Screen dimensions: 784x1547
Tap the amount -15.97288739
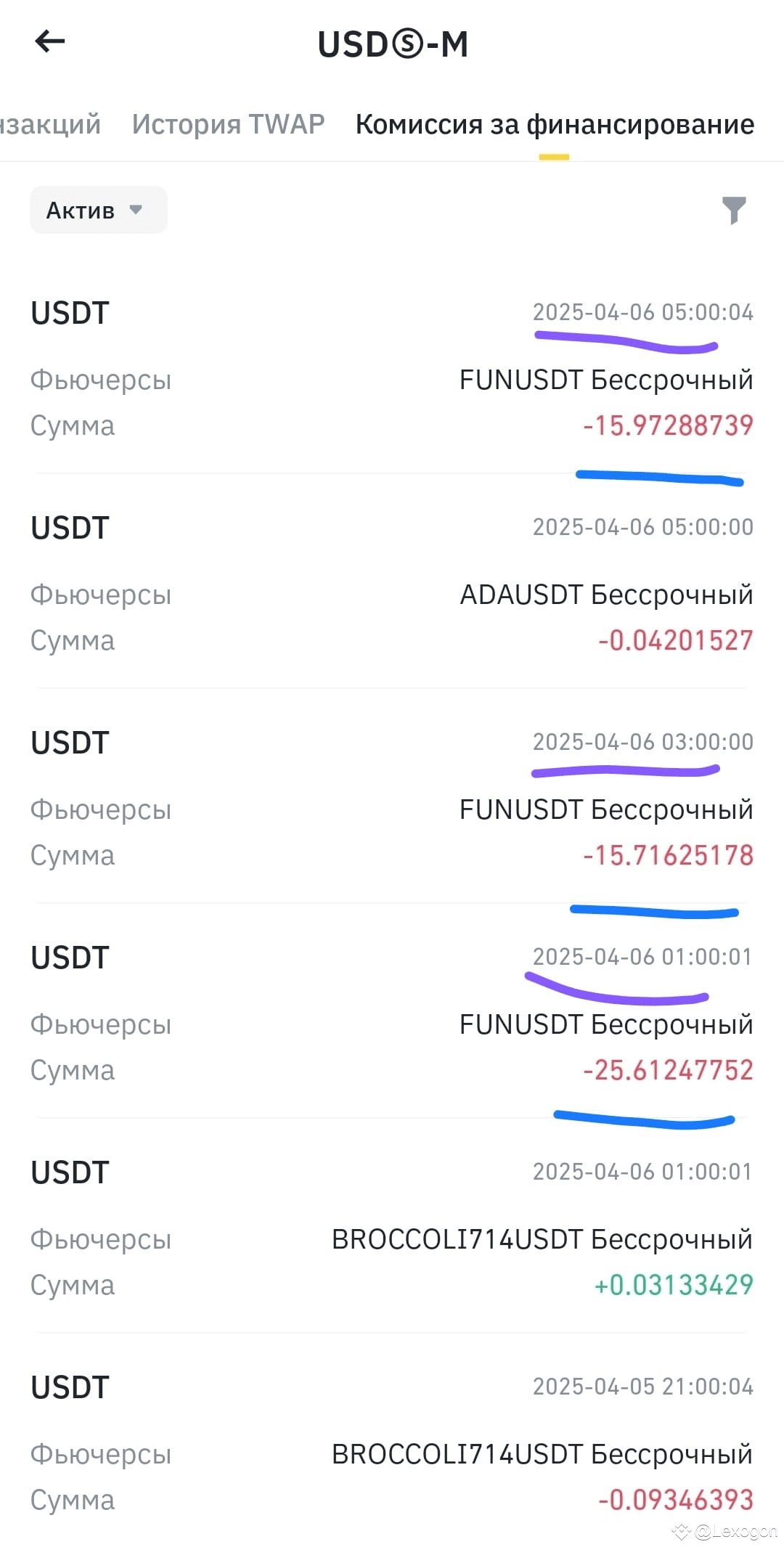[668, 425]
